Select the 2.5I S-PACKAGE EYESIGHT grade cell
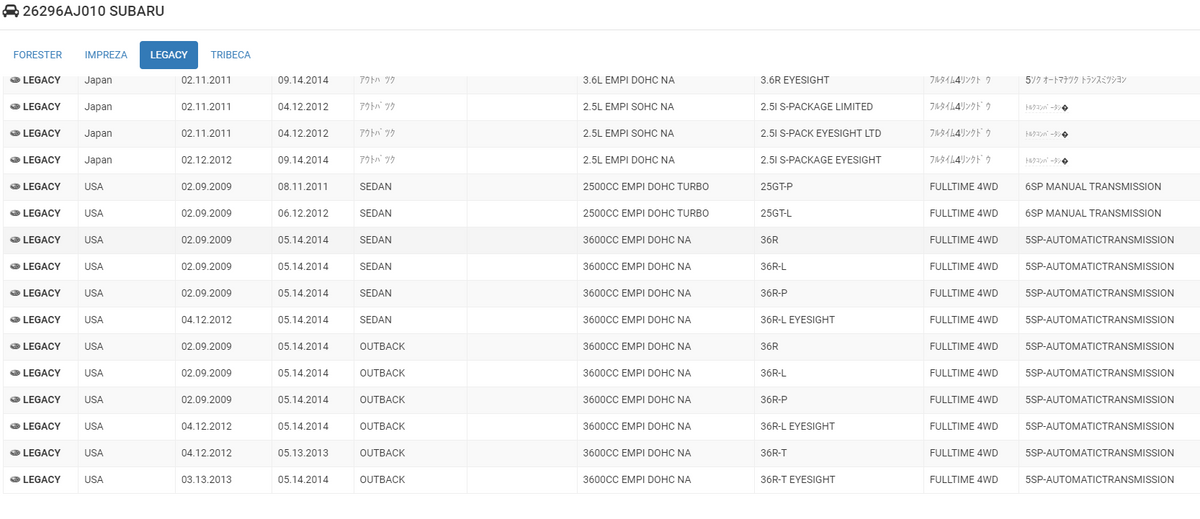The image size is (1200, 519). tap(820, 160)
